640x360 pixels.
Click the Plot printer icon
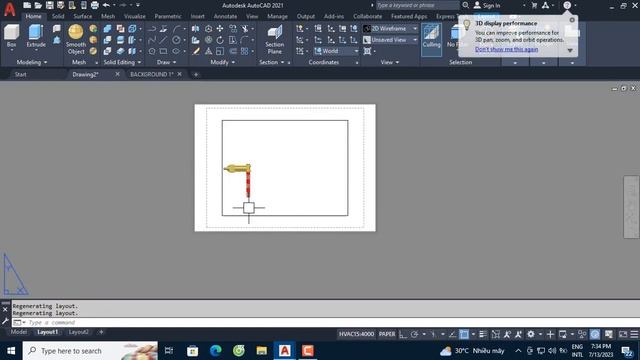click(95, 5)
